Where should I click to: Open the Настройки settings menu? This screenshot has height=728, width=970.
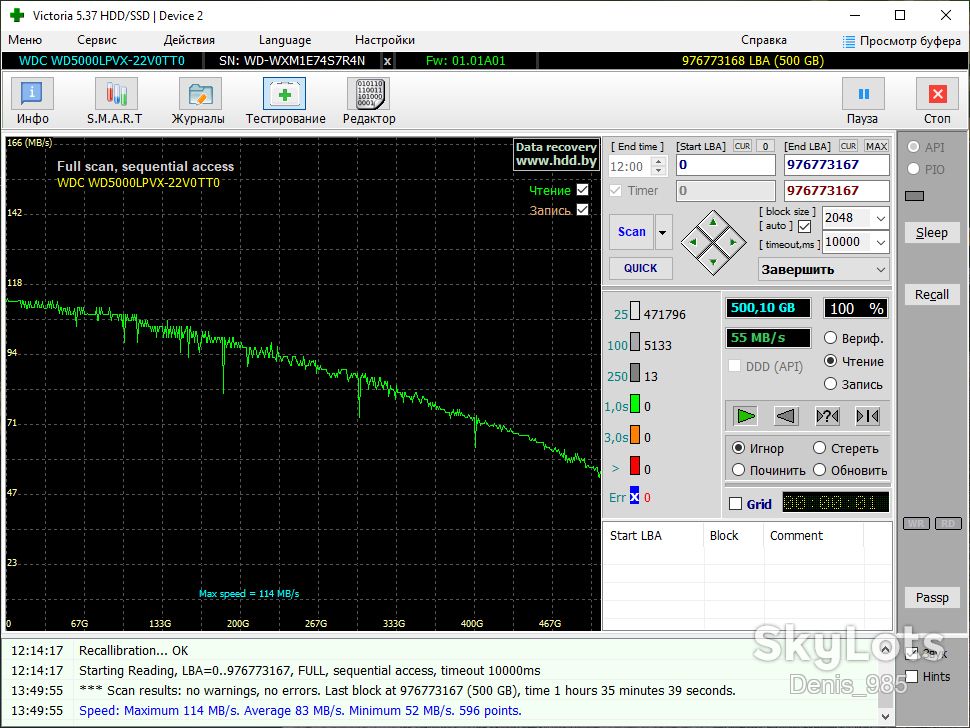385,40
